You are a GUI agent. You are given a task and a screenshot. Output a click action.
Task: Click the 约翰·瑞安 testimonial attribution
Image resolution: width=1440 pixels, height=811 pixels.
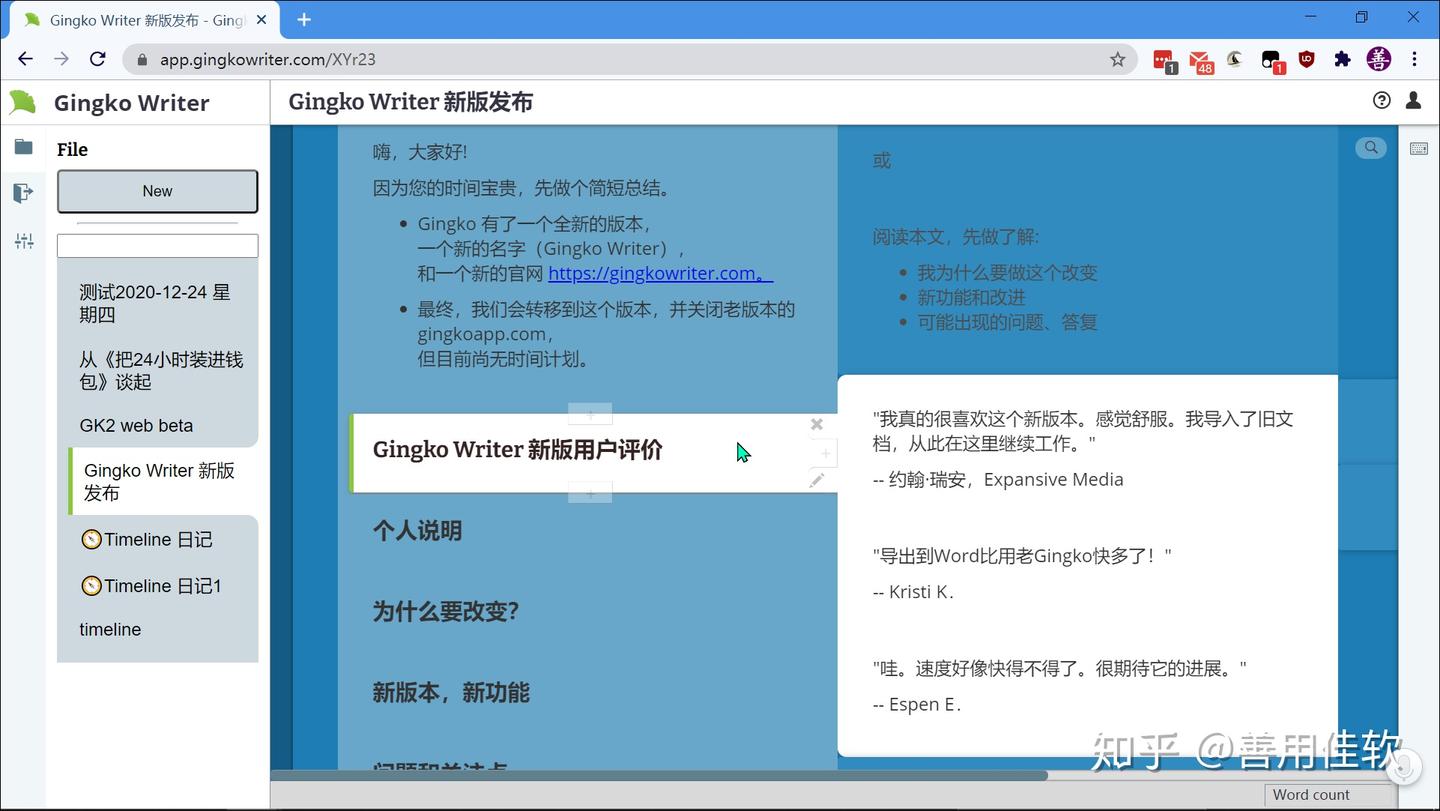point(998,479)
